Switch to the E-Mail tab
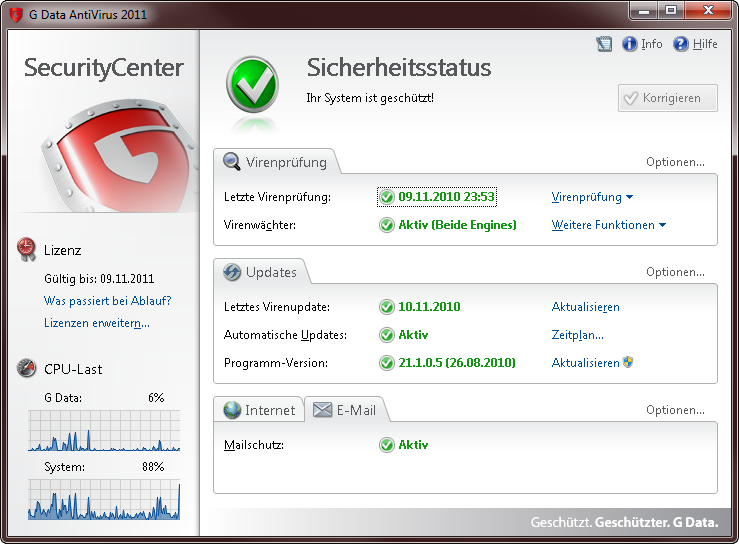 (345, 410)
